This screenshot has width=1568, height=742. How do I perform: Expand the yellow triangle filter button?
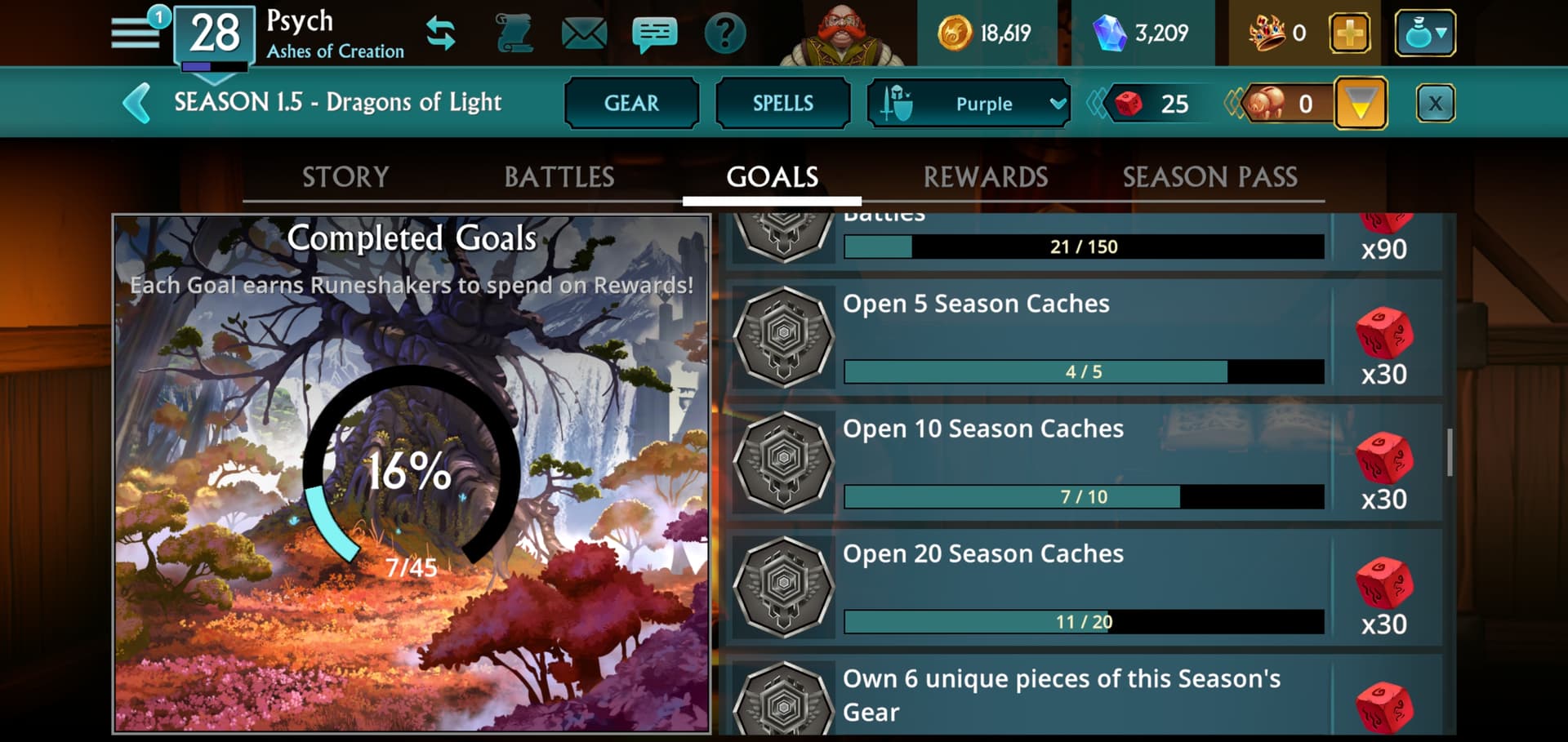coord(1361,104)
